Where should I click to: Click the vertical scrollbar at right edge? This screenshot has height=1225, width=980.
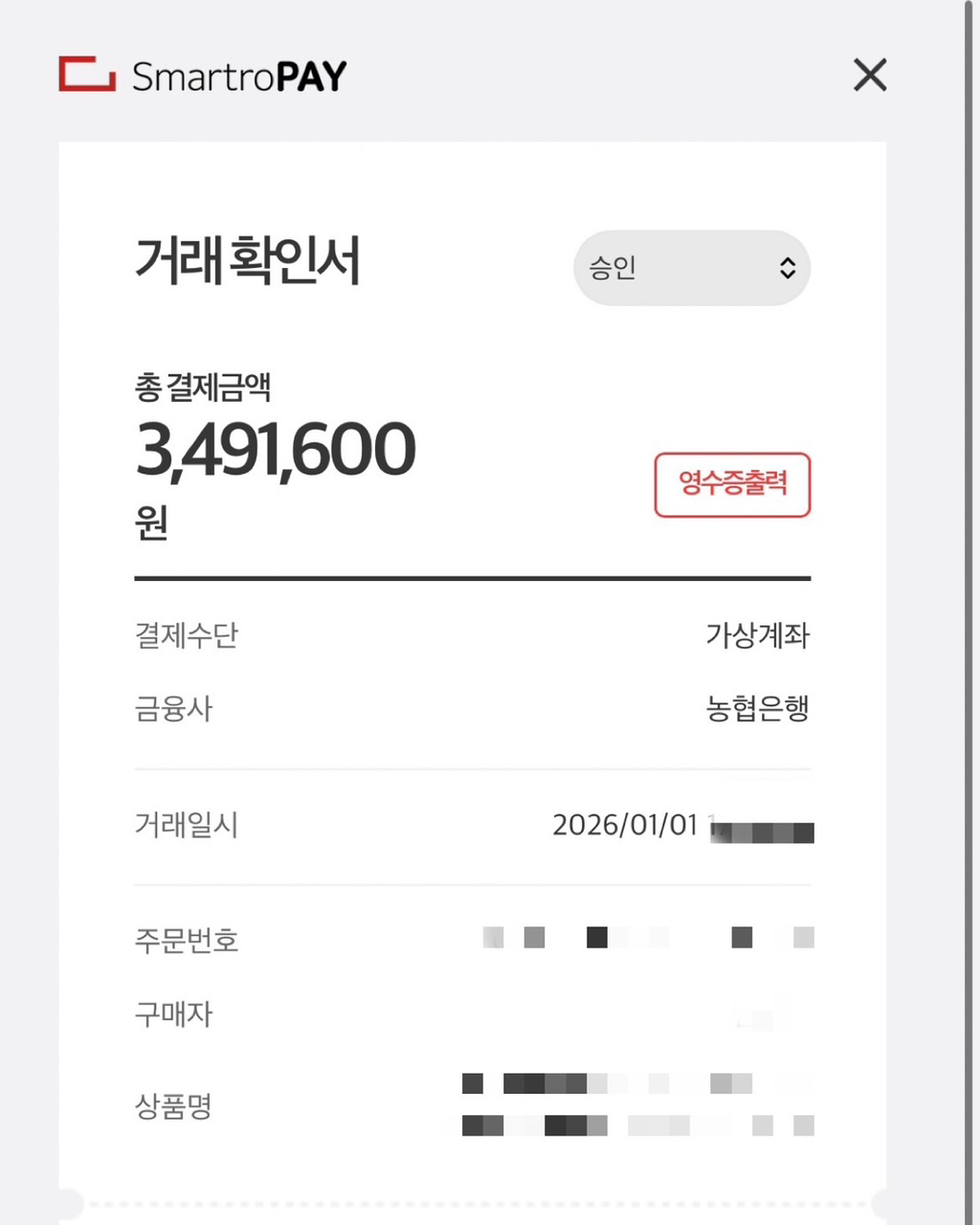pos(969,612)
